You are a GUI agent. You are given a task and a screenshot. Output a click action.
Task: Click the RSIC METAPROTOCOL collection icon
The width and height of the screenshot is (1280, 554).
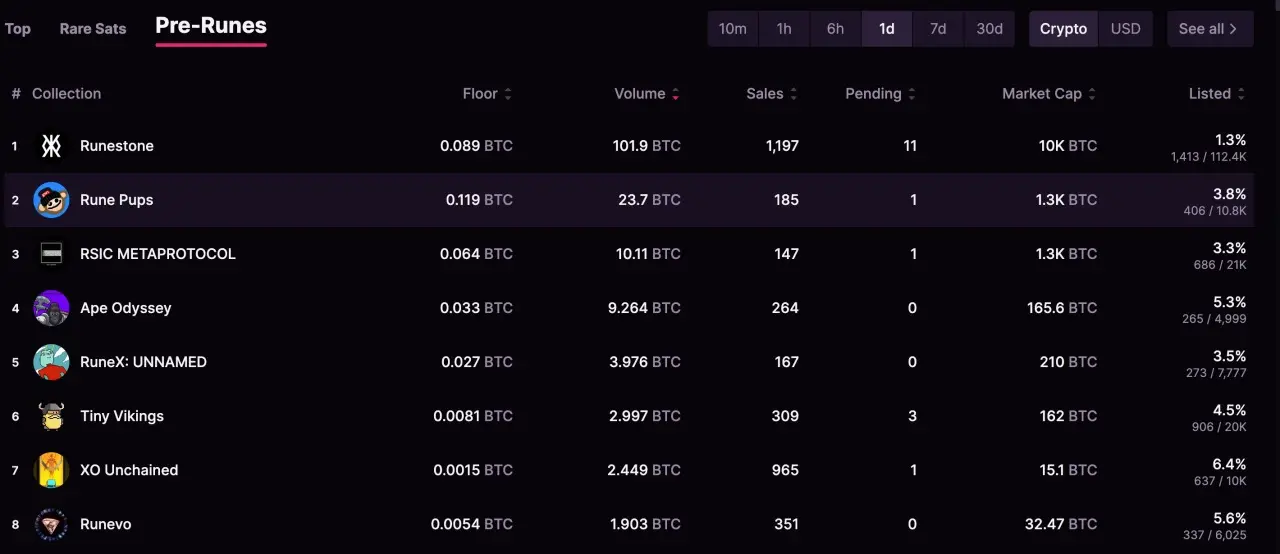click(x=51, y=254)
